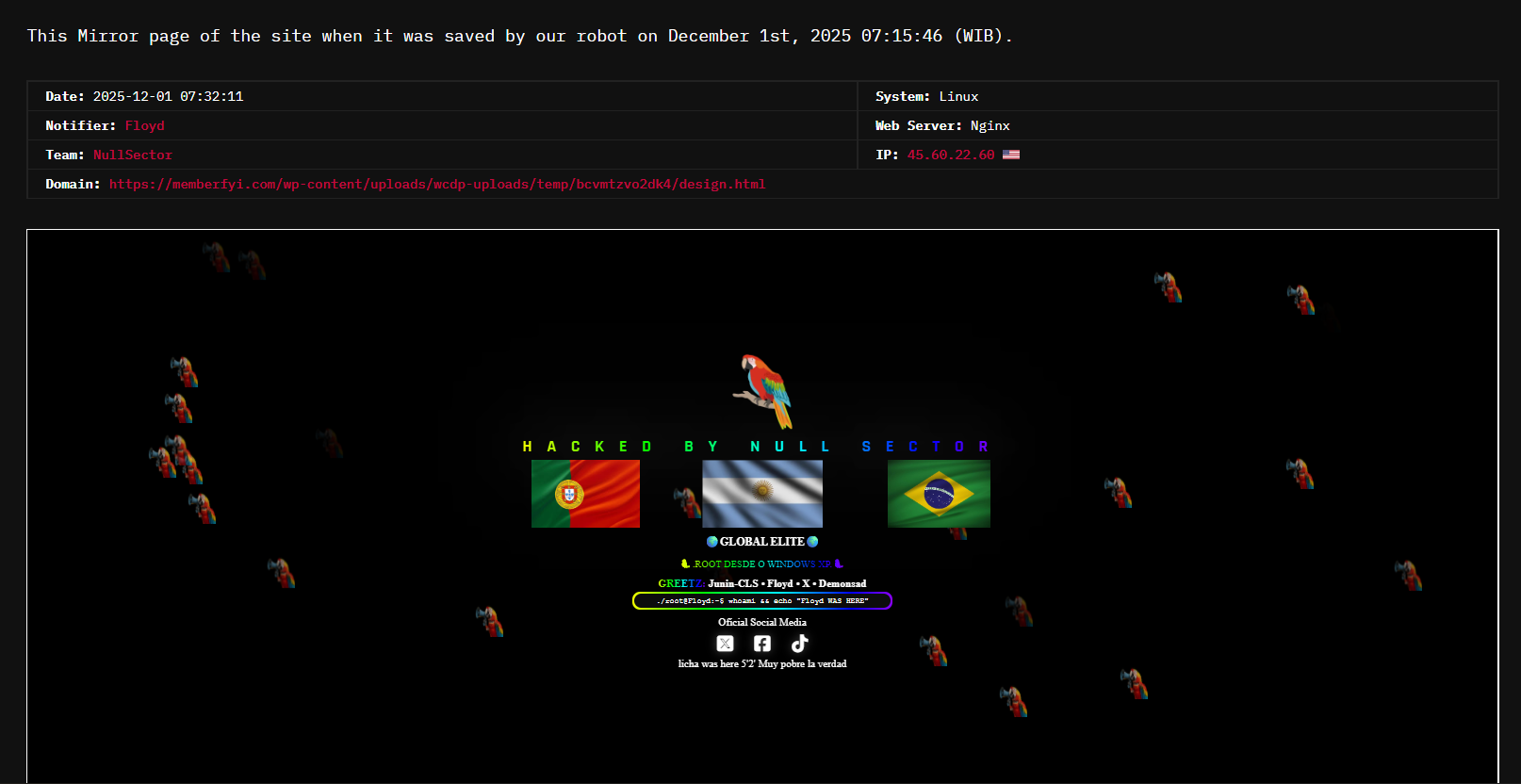Select the Argentina flag image
Image resolution: width=1521 pixels, height=784 pixels.
click(762, 494)
